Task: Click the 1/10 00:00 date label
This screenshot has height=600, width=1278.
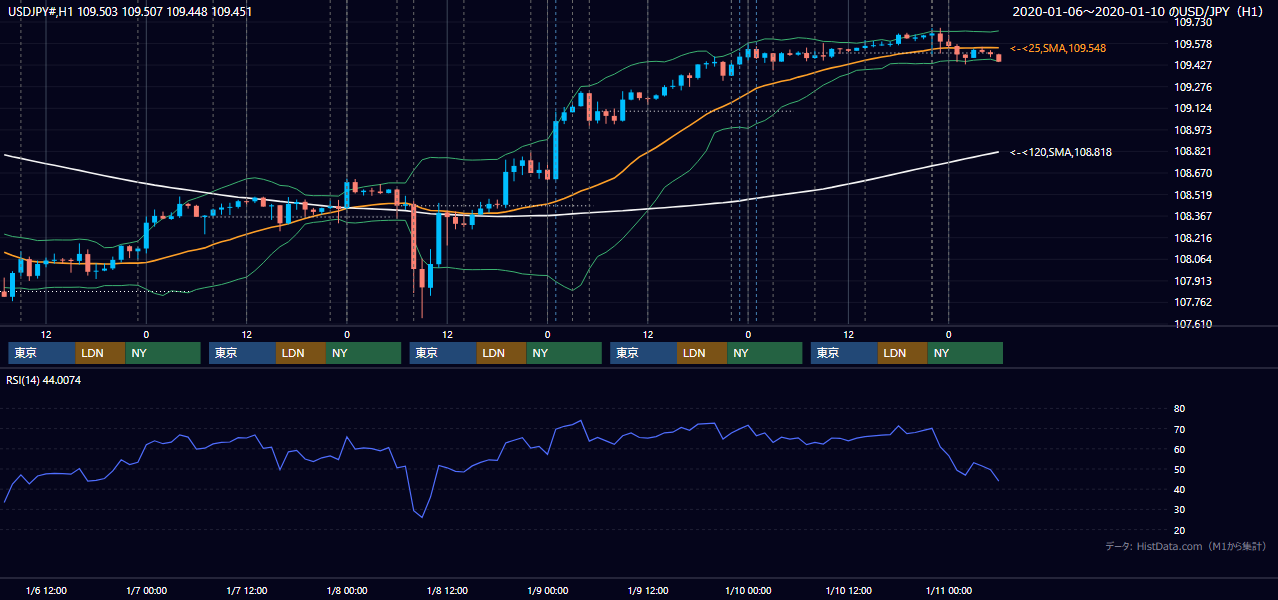Action: (x=747, y=590)
